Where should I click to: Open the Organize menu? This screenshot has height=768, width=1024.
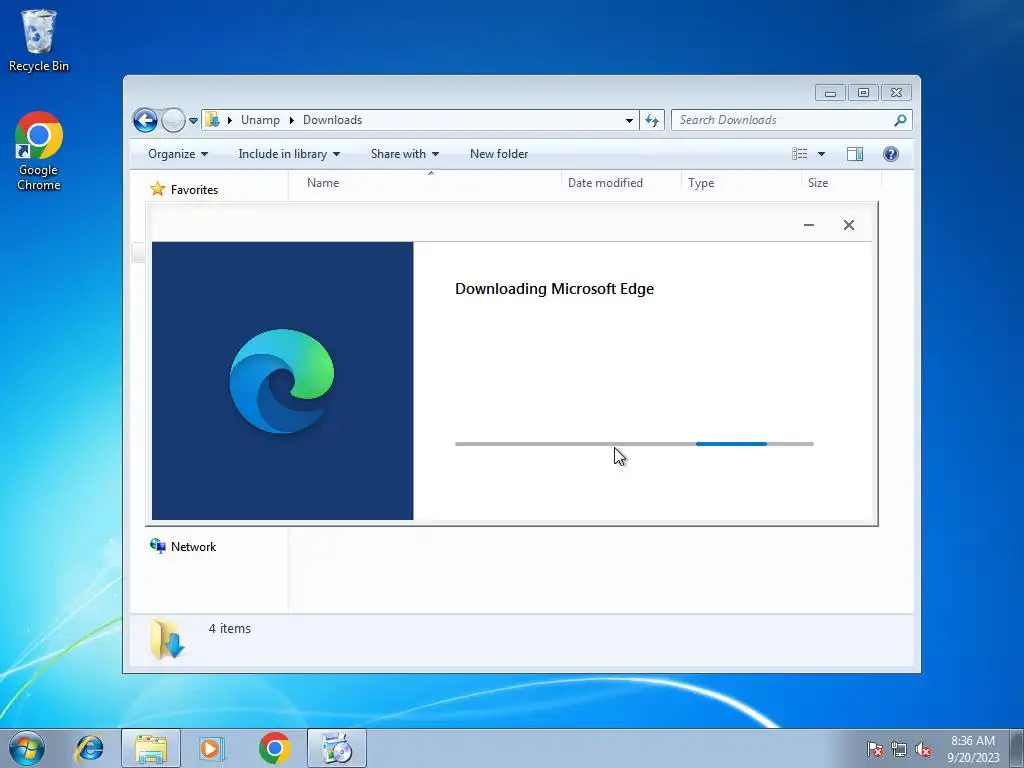[178, 154]
